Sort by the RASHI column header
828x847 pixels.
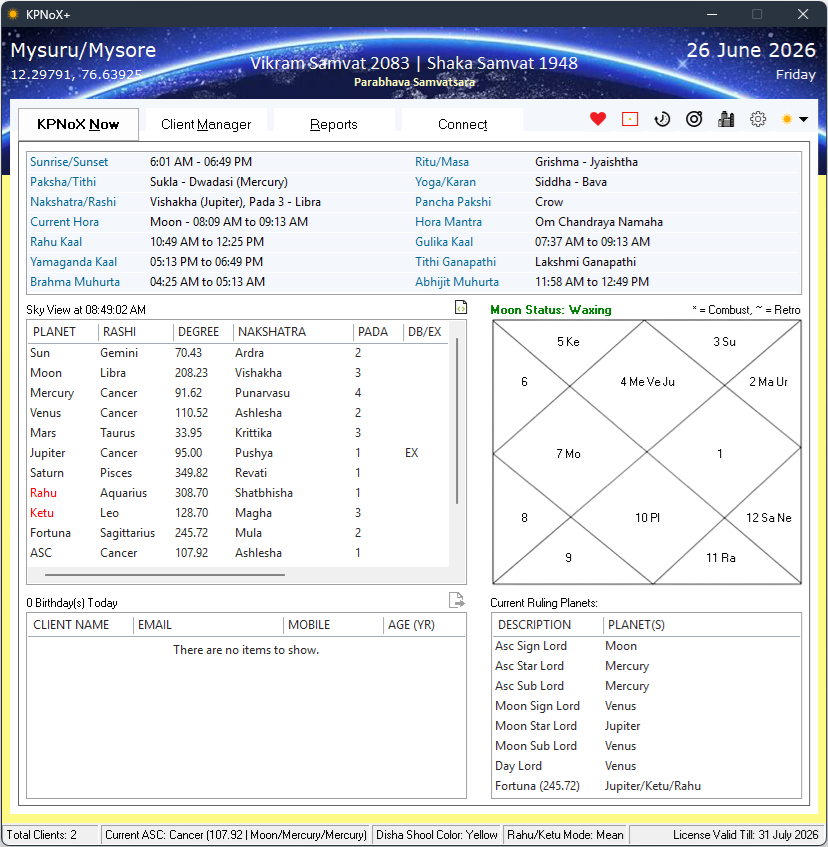pyautogui.click(x=136, y=332)
